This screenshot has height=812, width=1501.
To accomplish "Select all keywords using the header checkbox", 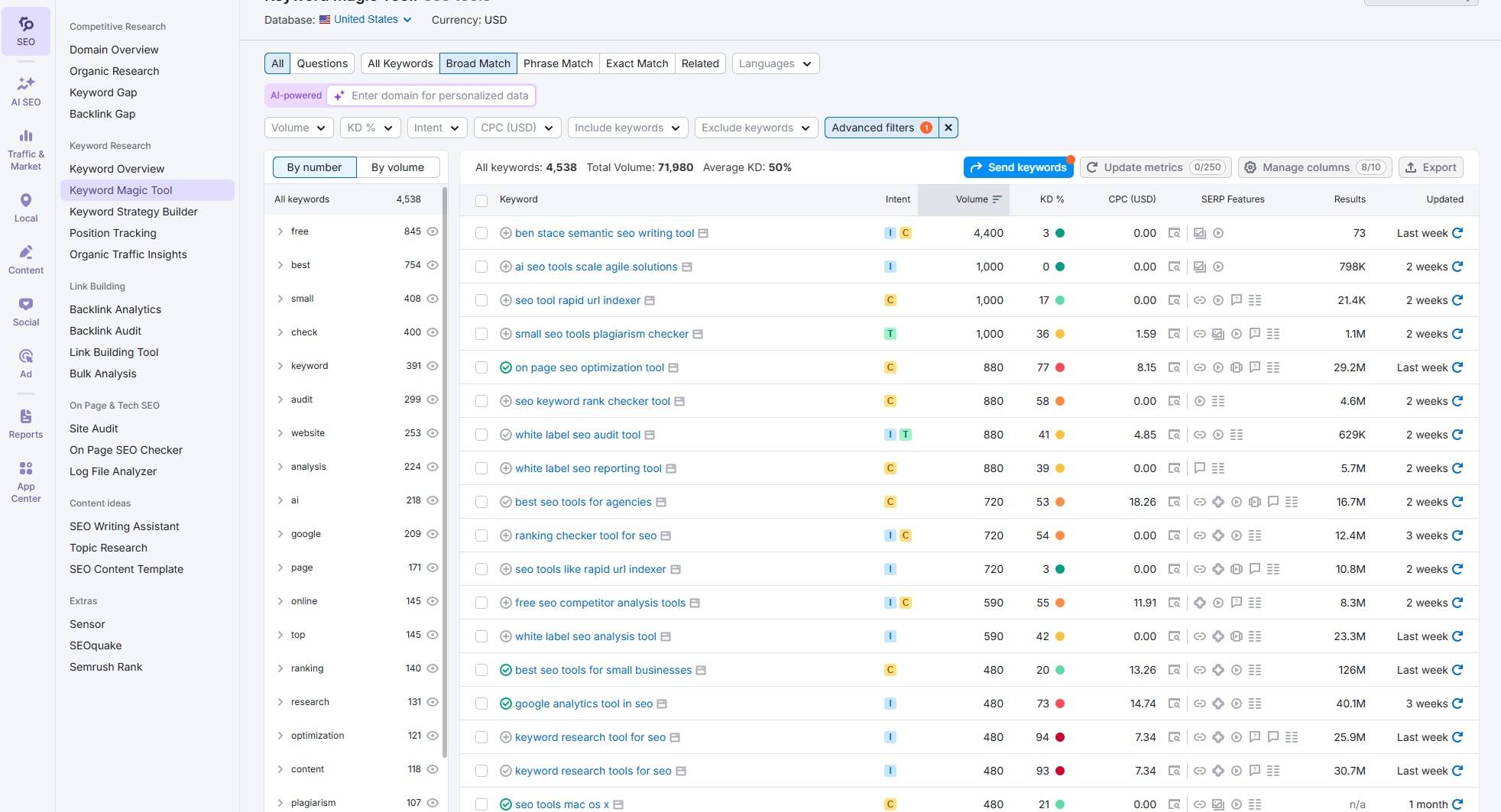I will click(x=481, y=199).
